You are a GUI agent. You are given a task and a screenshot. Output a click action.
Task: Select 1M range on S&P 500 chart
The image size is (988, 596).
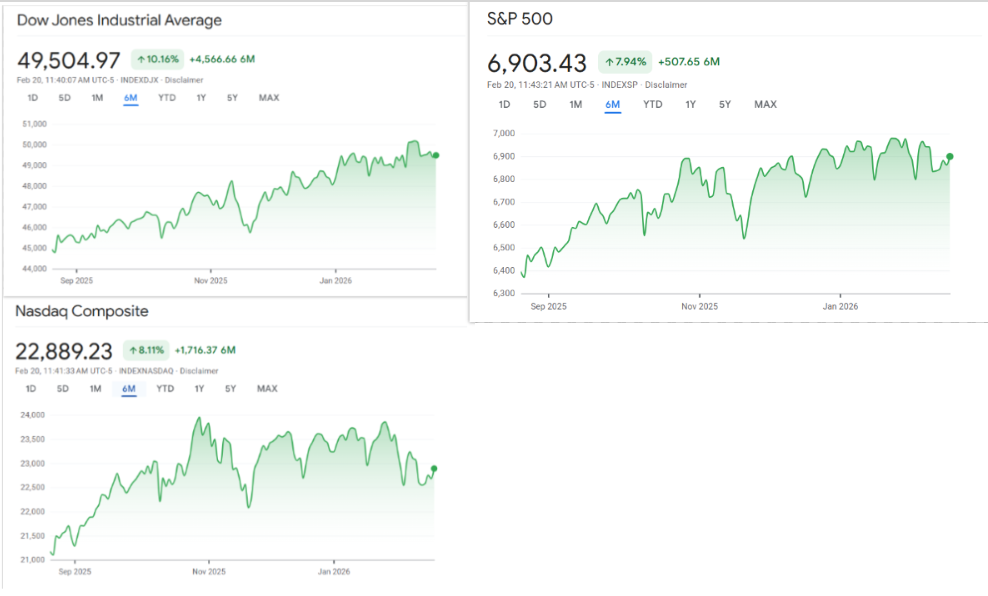[575, 105]
